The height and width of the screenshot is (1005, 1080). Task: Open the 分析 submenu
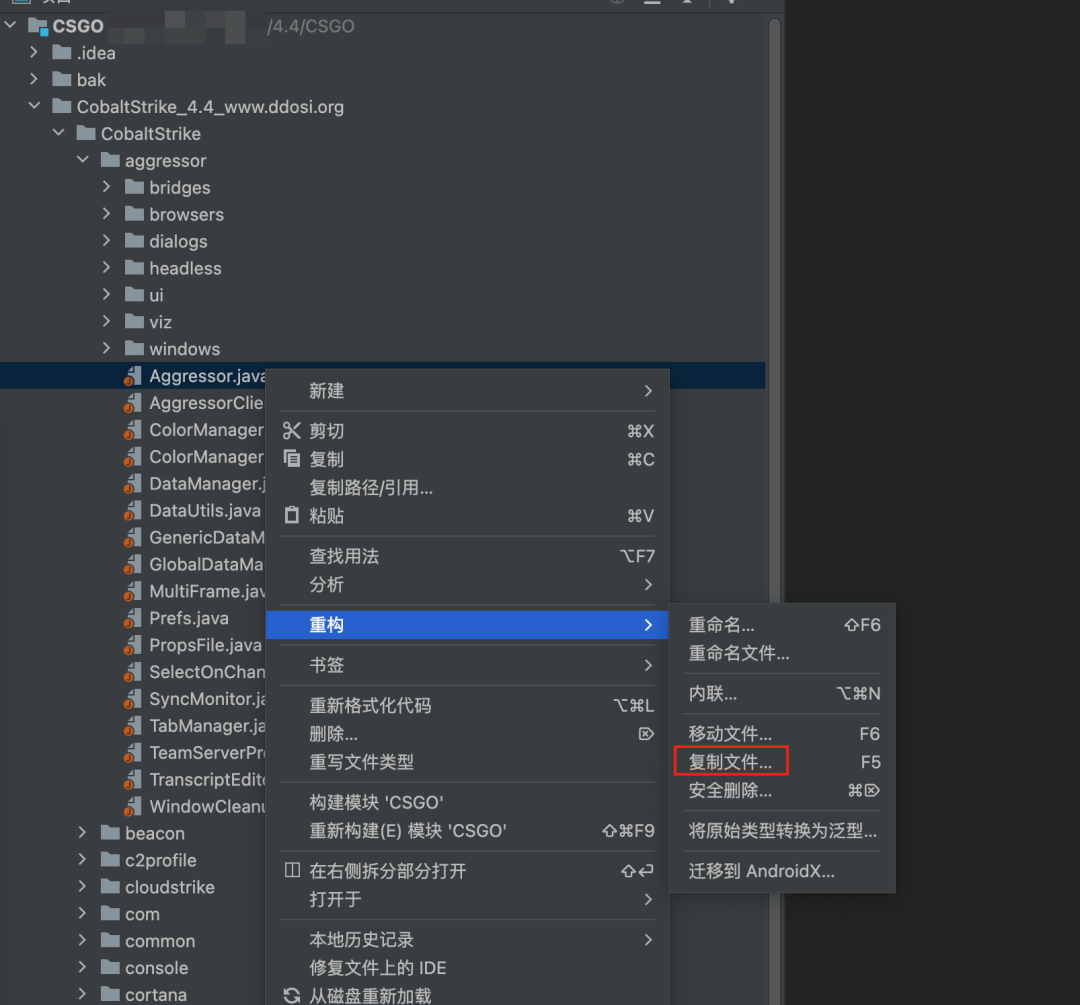coord(467,585)
